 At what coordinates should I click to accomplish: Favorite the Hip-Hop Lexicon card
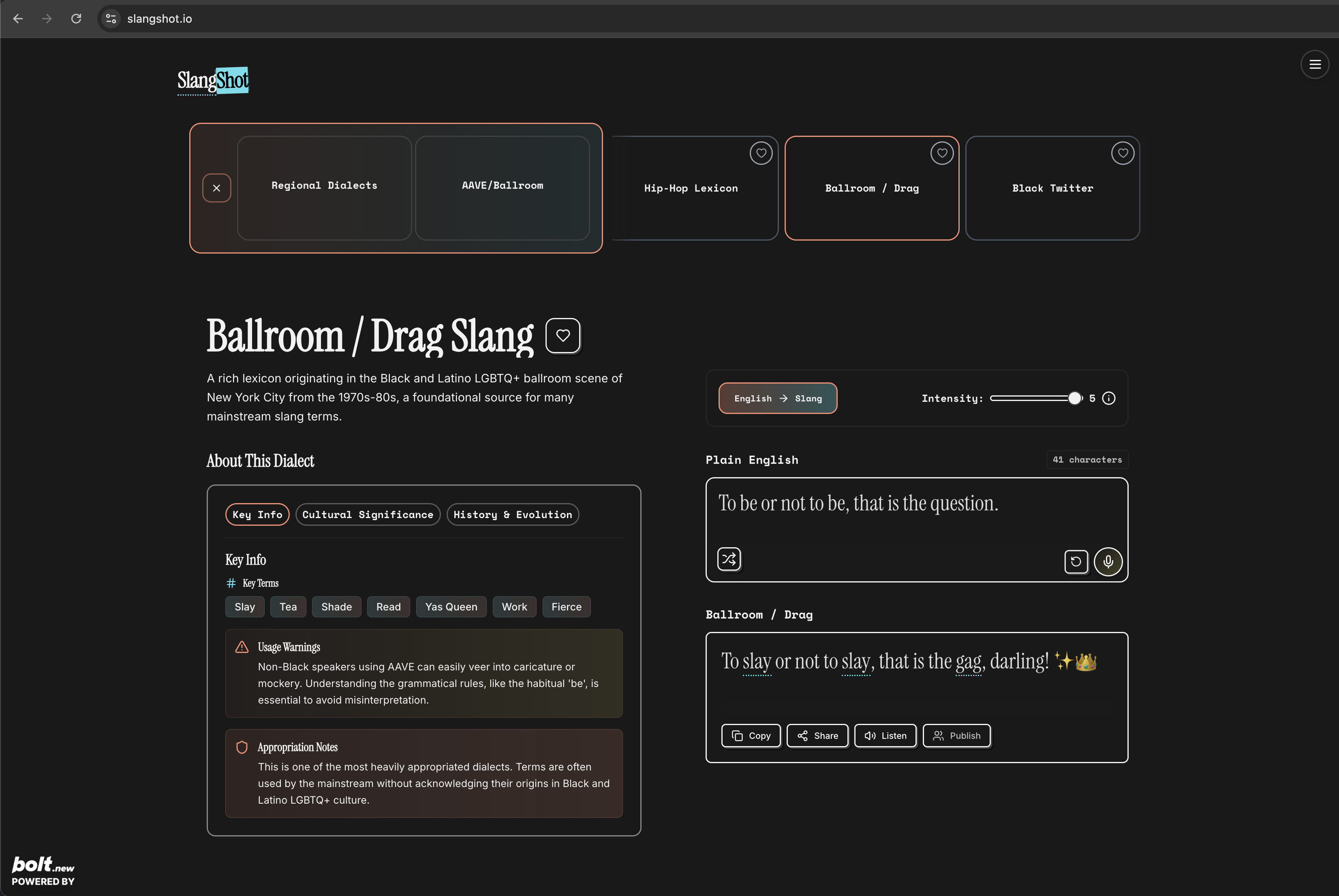(x=761, y=153)
